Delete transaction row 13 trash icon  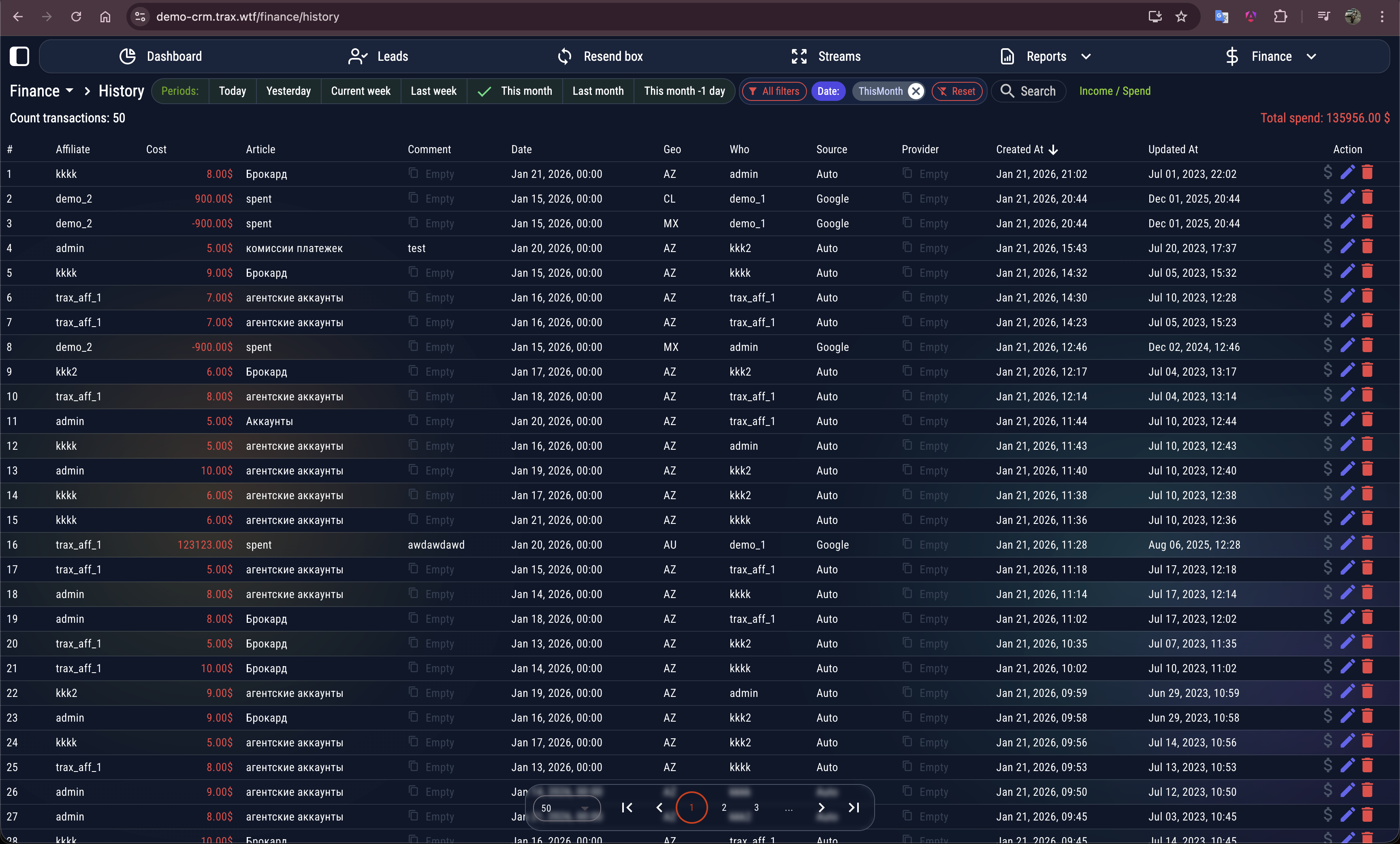(x=1368, y=469)
